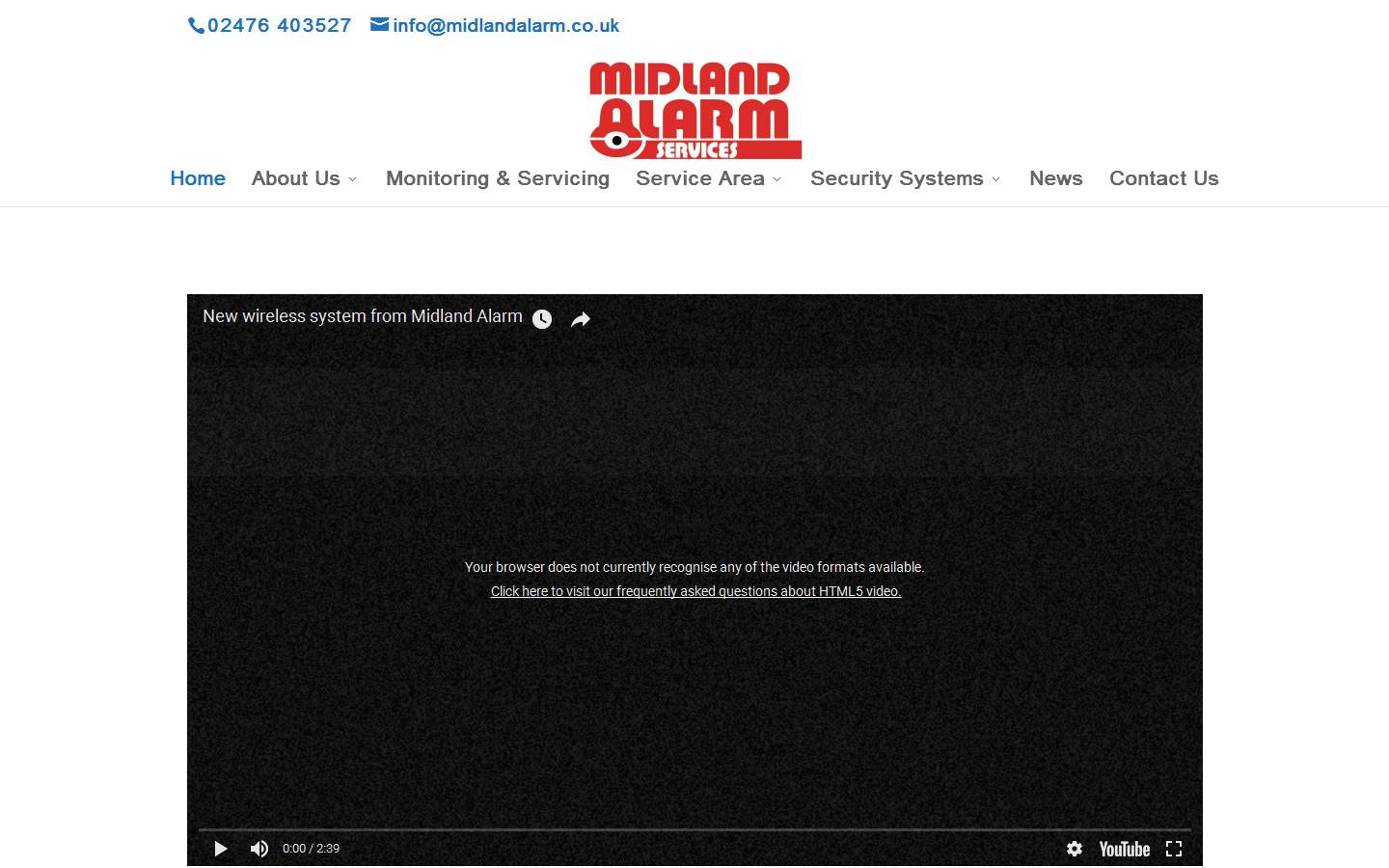Open the video title 'New wireless system from Midland Alarm'
1389x868 pixels.
point(363,316)
